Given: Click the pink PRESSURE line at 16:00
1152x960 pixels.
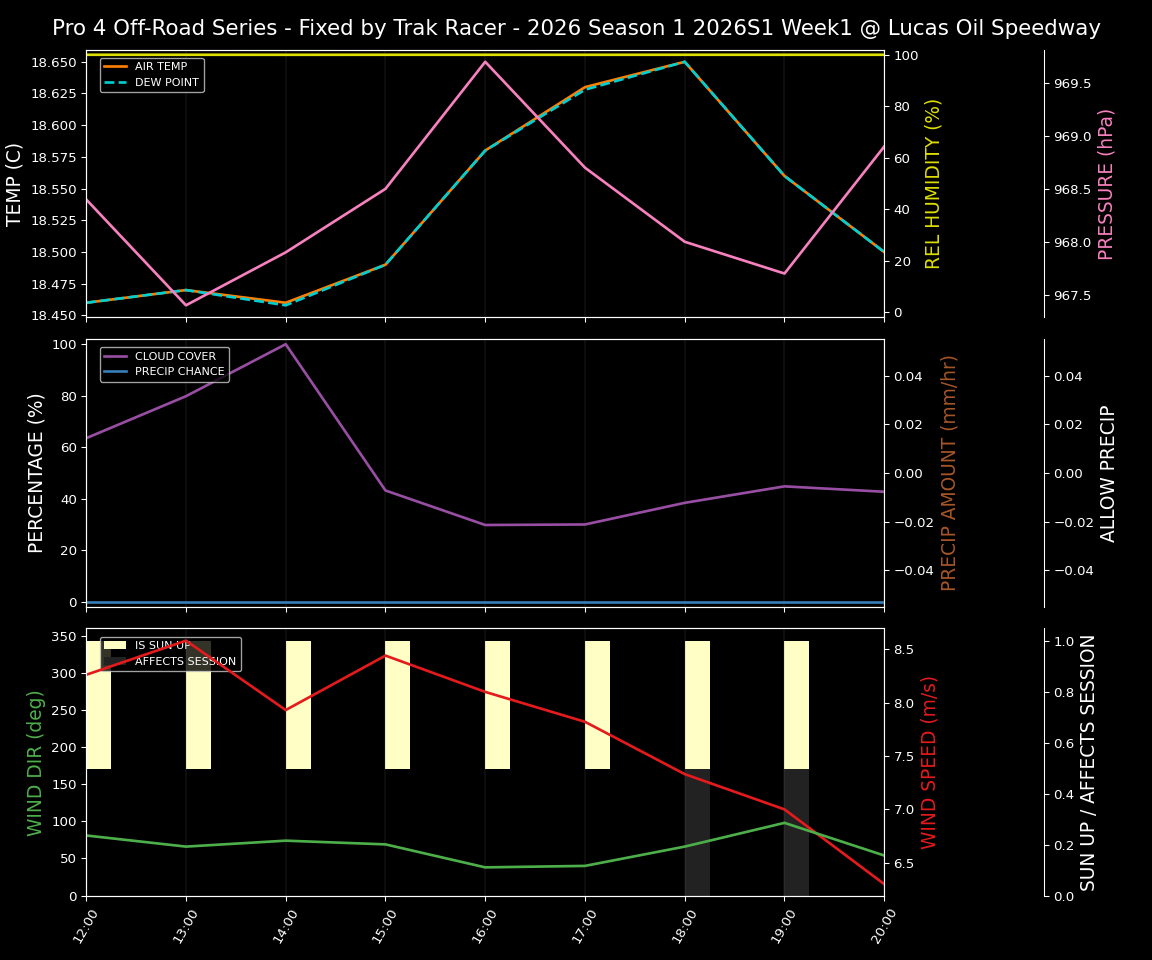Looking at the screenshot, I should 485,61.
